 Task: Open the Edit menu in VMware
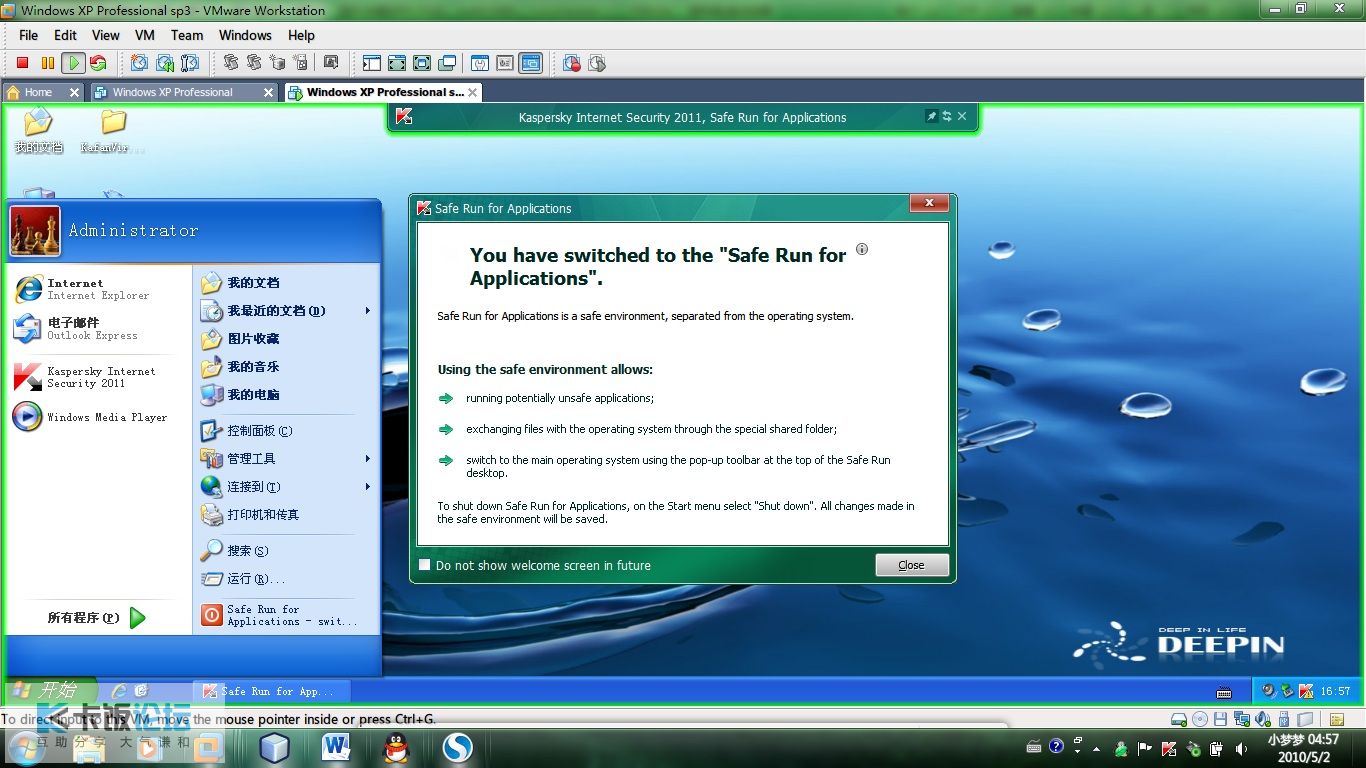(x=65, y=35)
